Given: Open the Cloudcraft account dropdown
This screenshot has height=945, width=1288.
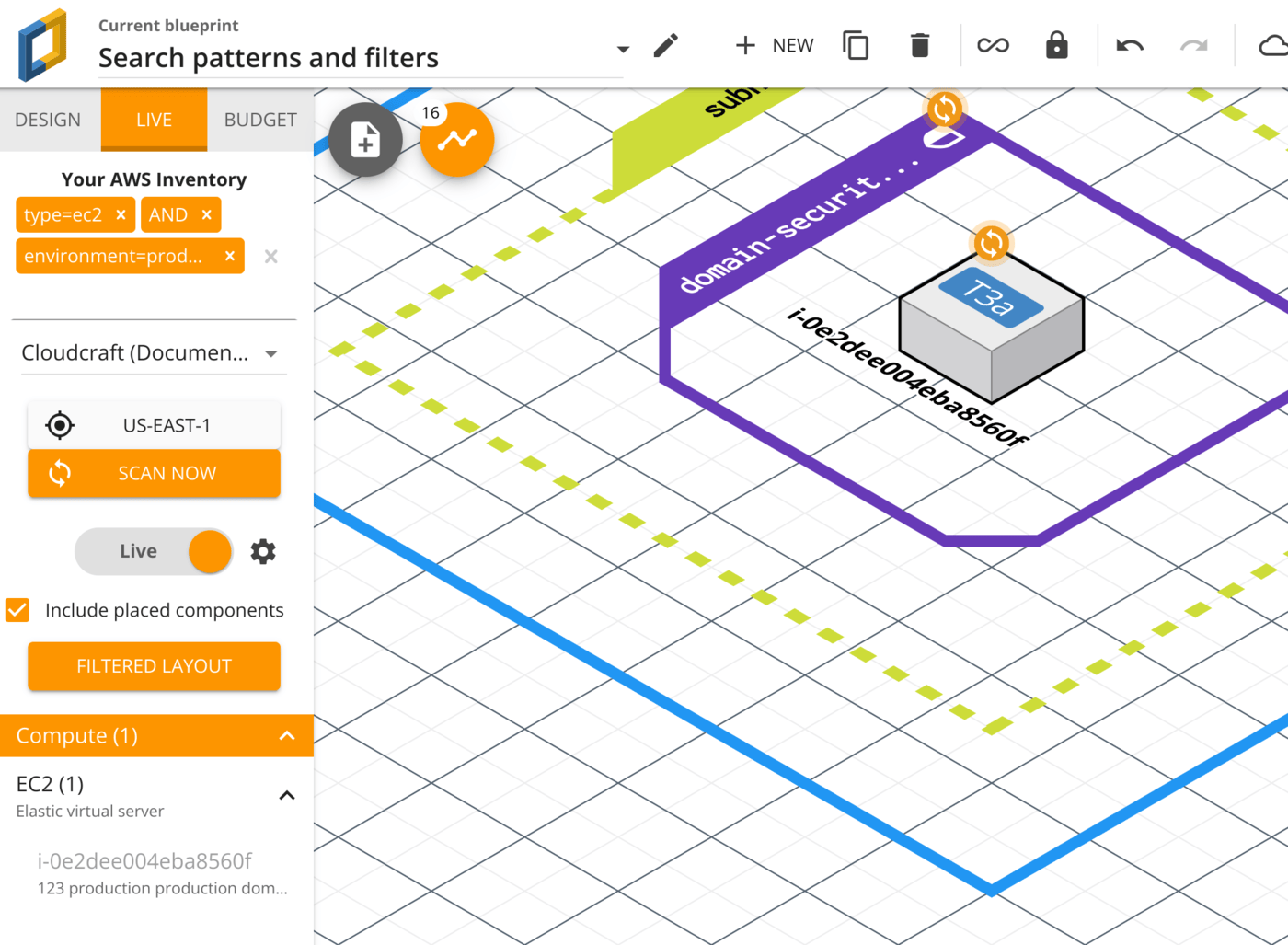Looking at the screenshot, I should (154, 353).
